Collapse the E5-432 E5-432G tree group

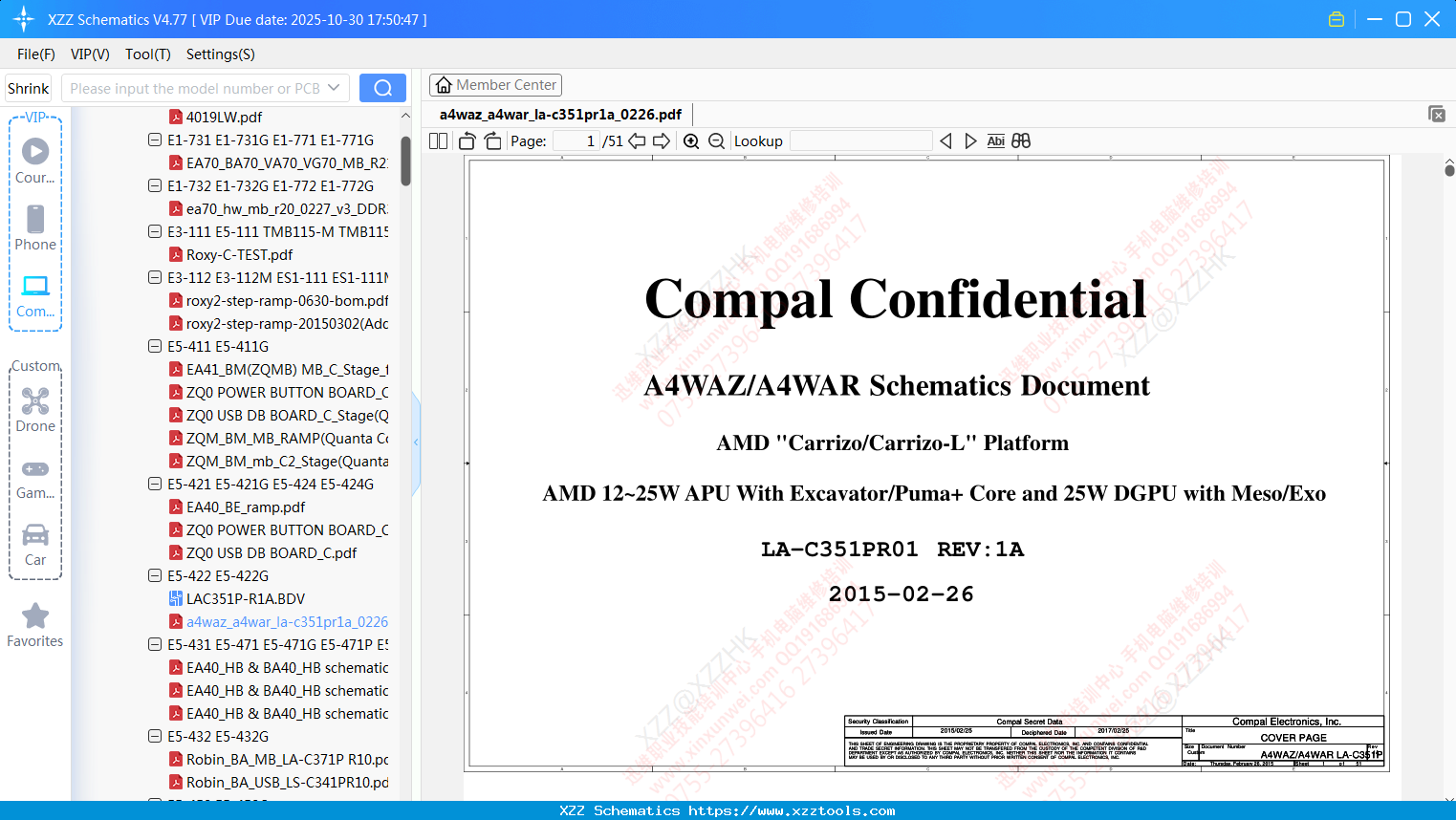point(155,736)
